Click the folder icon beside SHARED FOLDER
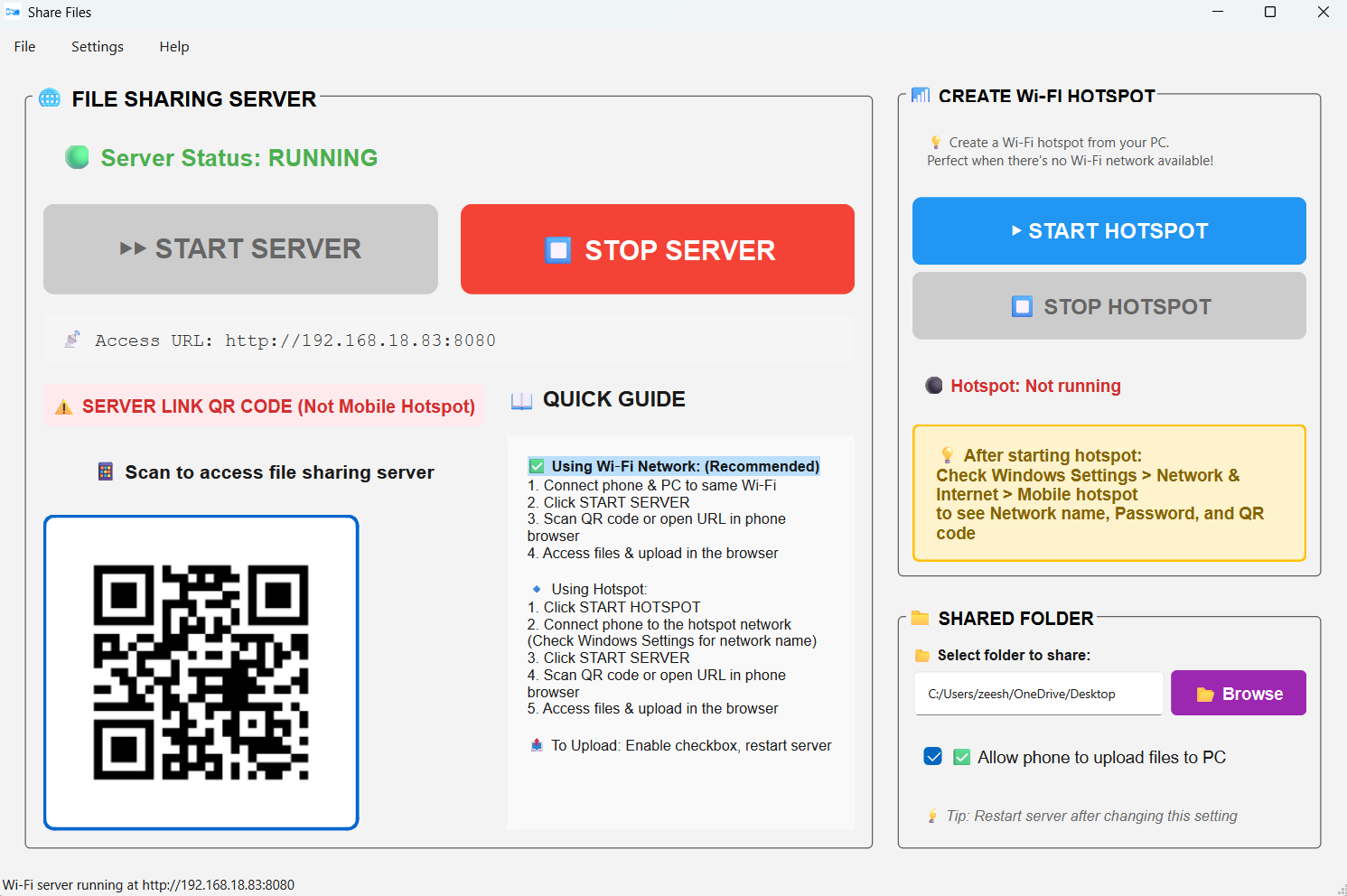This screenshot has width=1347, height=896. [x=920, y=618]
